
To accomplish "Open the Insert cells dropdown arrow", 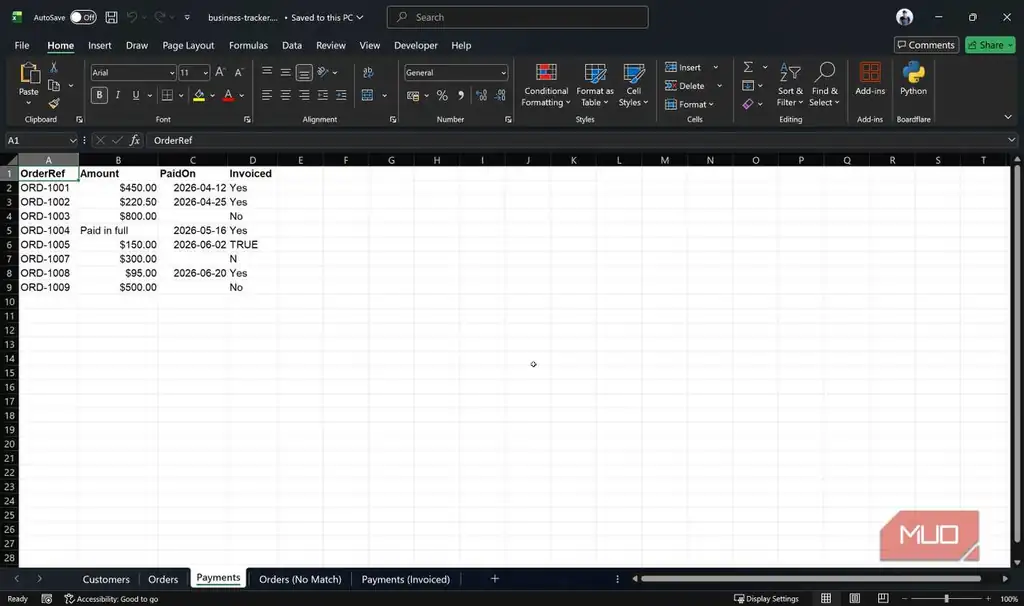I will click(716, 67).
